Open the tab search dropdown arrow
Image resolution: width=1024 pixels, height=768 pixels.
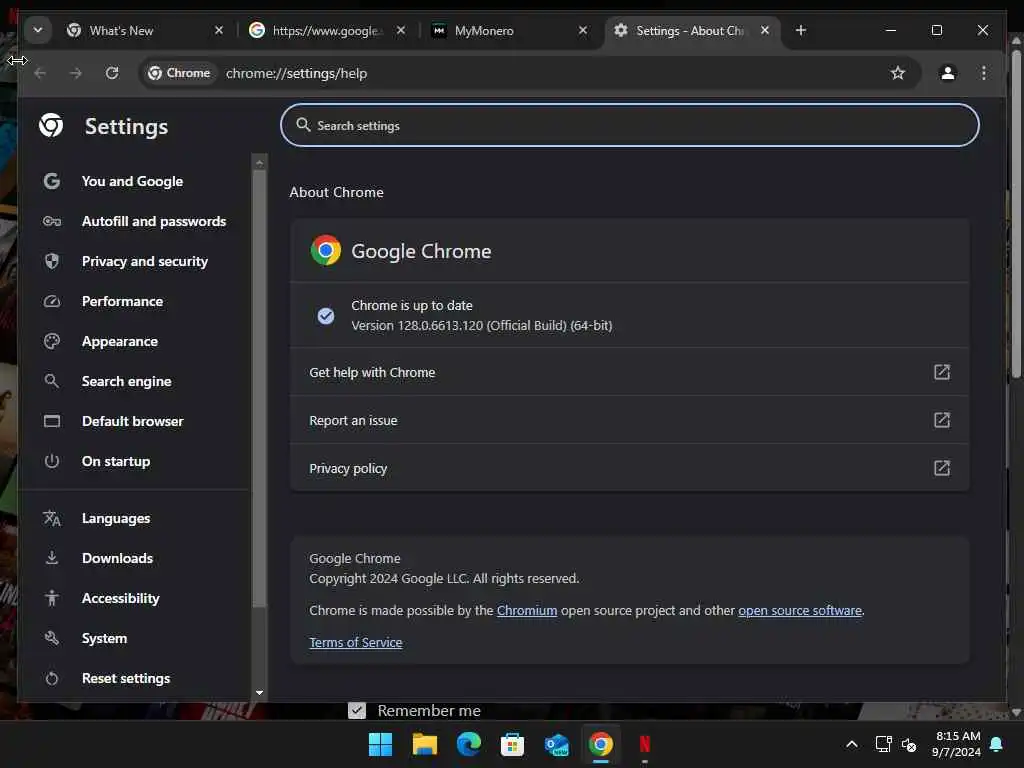click(x=38, y=30)
